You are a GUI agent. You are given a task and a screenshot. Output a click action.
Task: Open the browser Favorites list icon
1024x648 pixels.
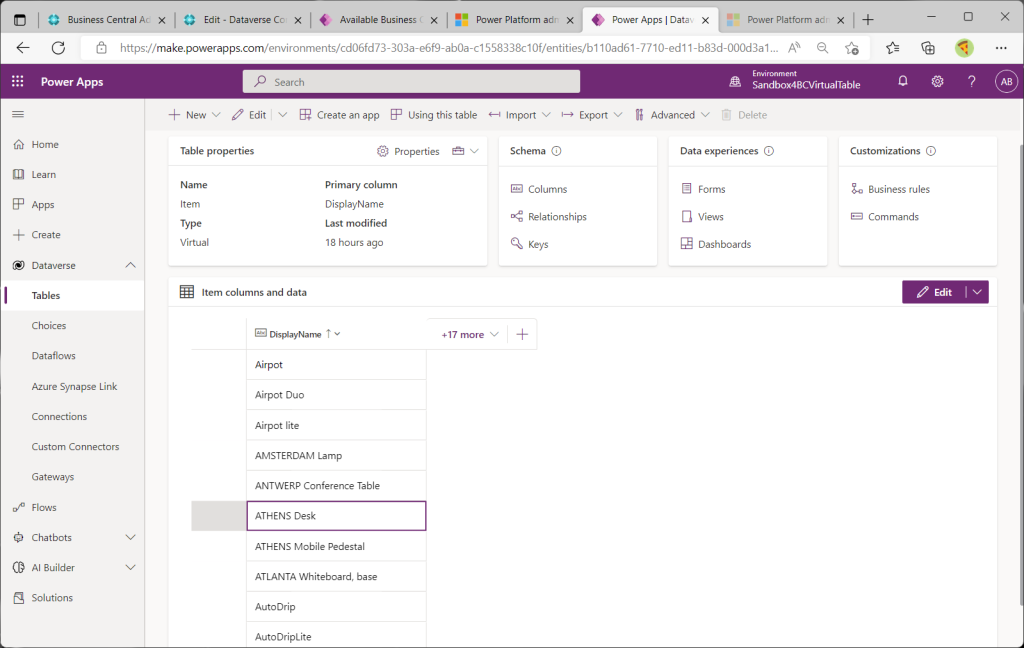click(x=893, y=48)
